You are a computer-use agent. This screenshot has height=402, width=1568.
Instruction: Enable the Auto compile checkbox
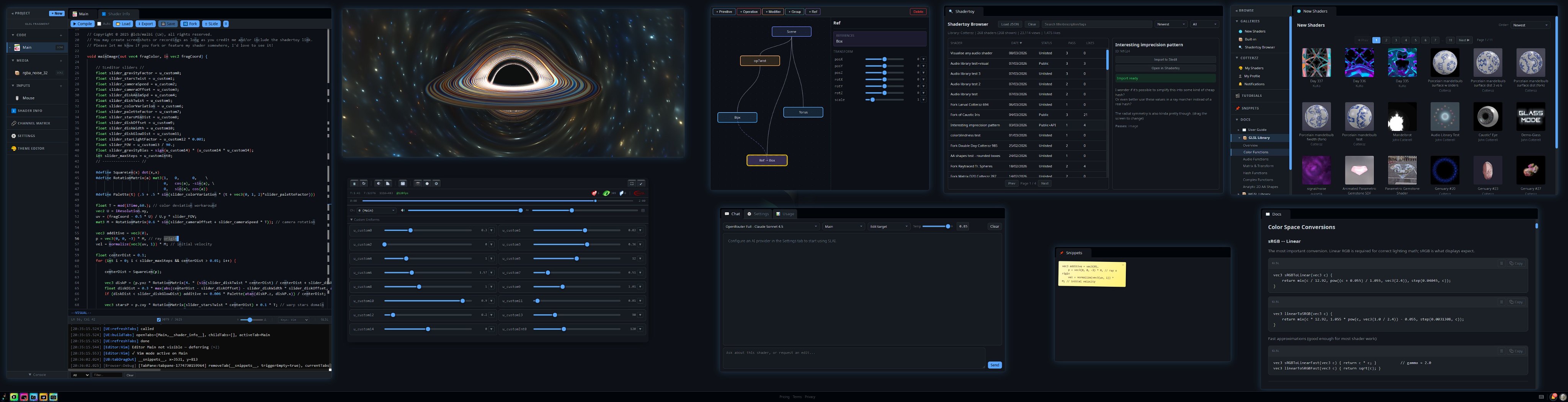(x=99, y=24)
